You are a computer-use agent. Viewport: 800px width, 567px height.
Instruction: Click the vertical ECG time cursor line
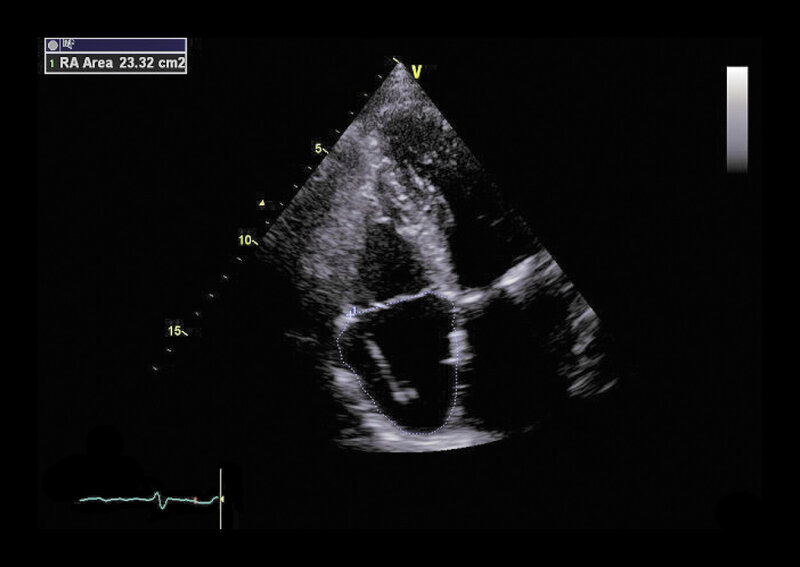coord(220,499)
